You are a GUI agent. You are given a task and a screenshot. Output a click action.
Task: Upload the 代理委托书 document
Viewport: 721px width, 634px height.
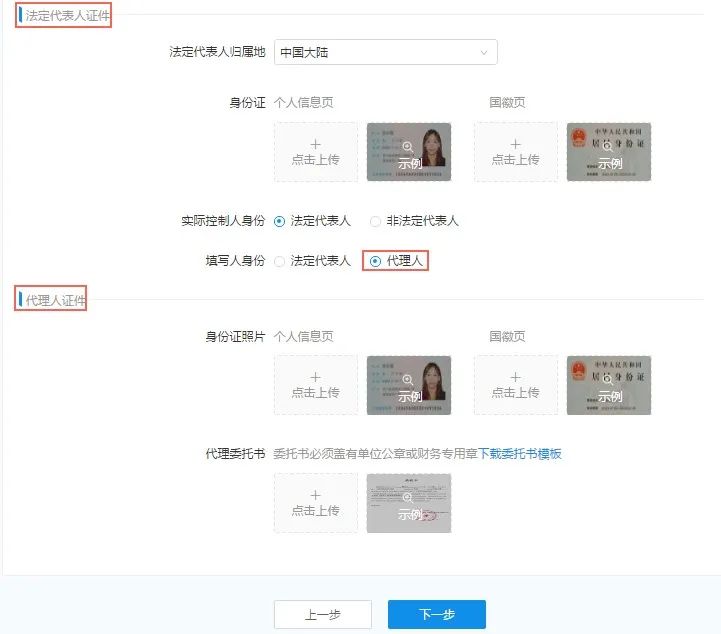pos(315,503)
